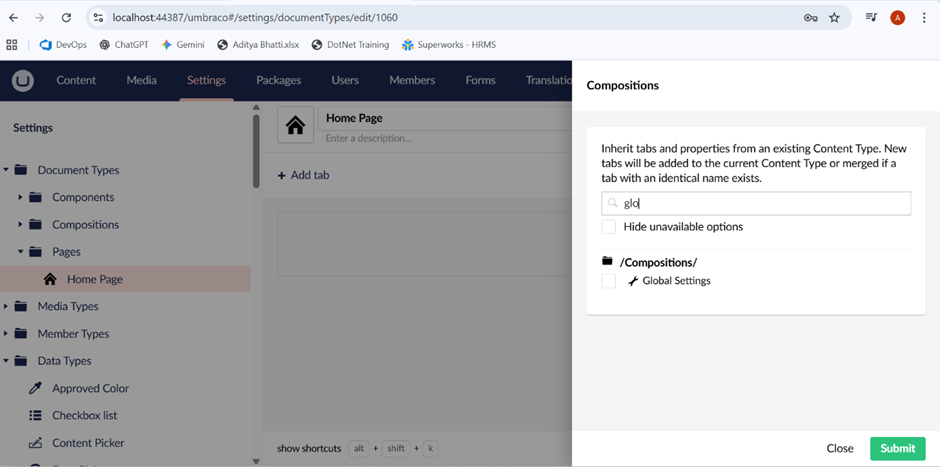
Task: Click the Settings tree scrollbar
Action: coord(256,150)
